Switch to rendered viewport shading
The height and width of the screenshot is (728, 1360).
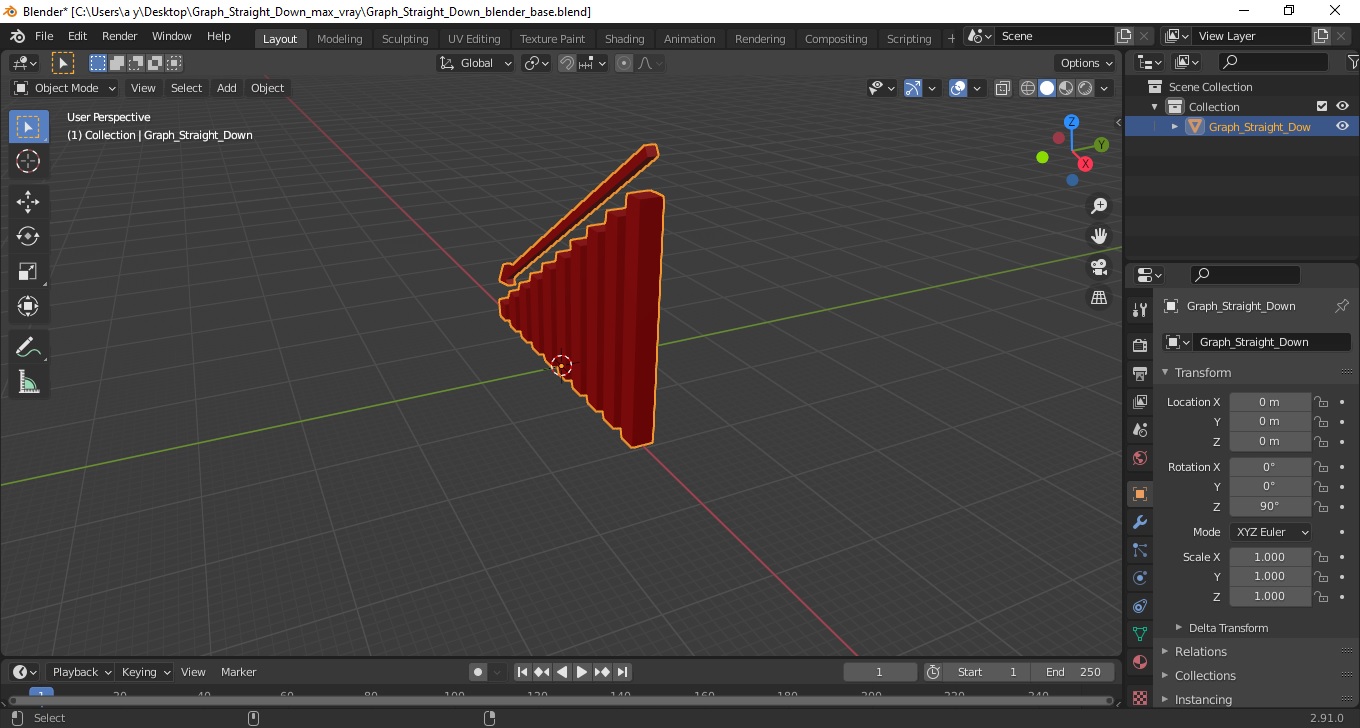pyautogui.click(x=1085, y=88)
